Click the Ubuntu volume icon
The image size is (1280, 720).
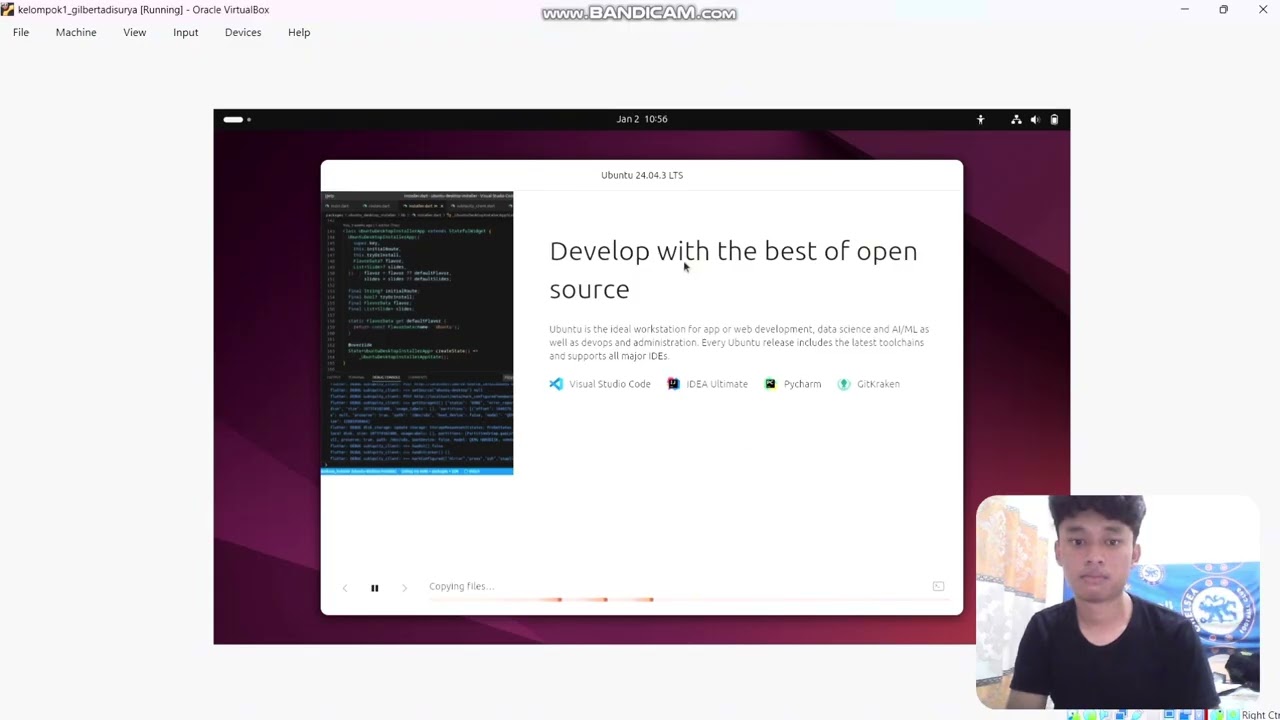(1035, 119)
